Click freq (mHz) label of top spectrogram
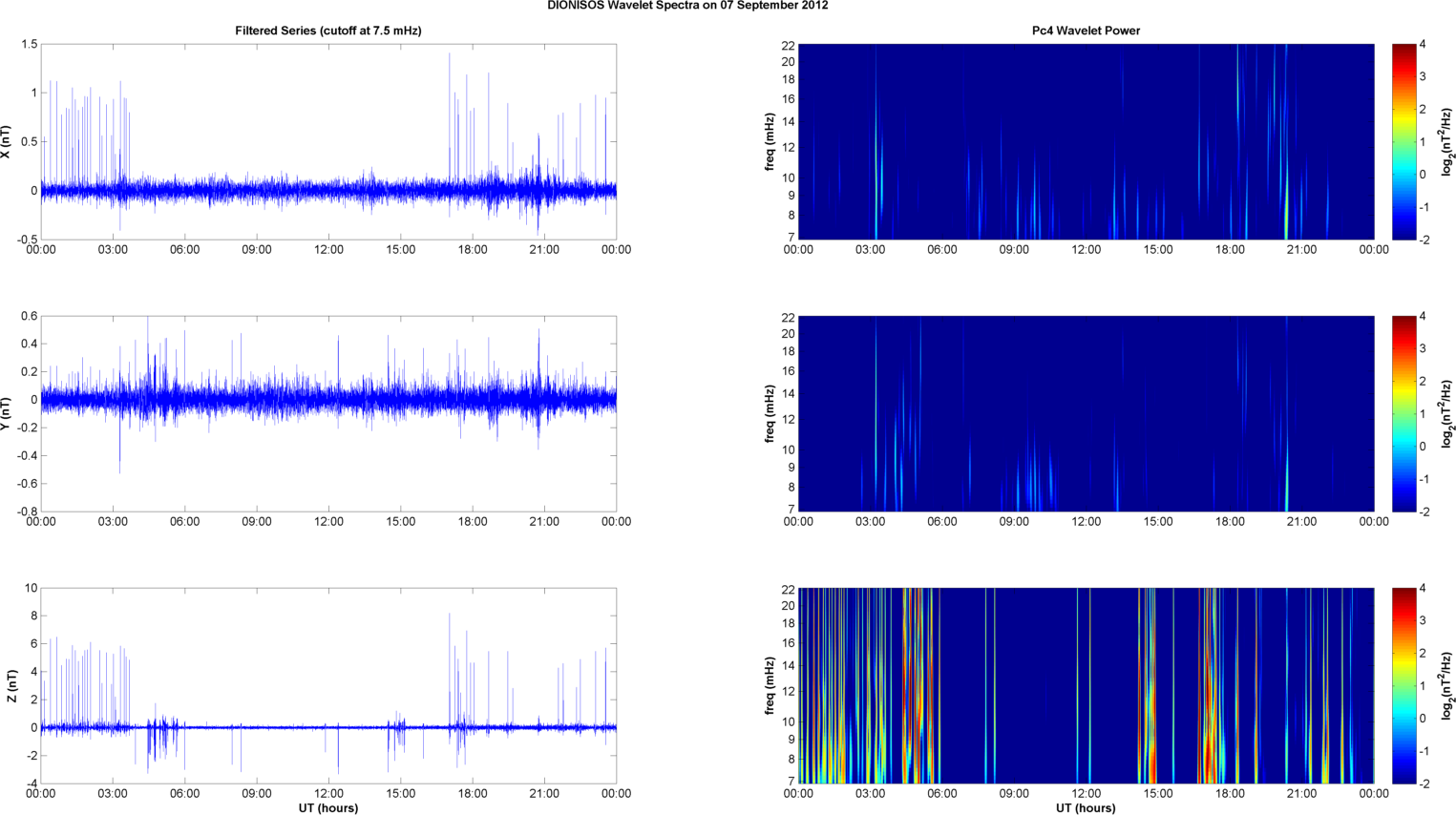Viewport: 1456px width, 815px height. (x=770, y=141)
